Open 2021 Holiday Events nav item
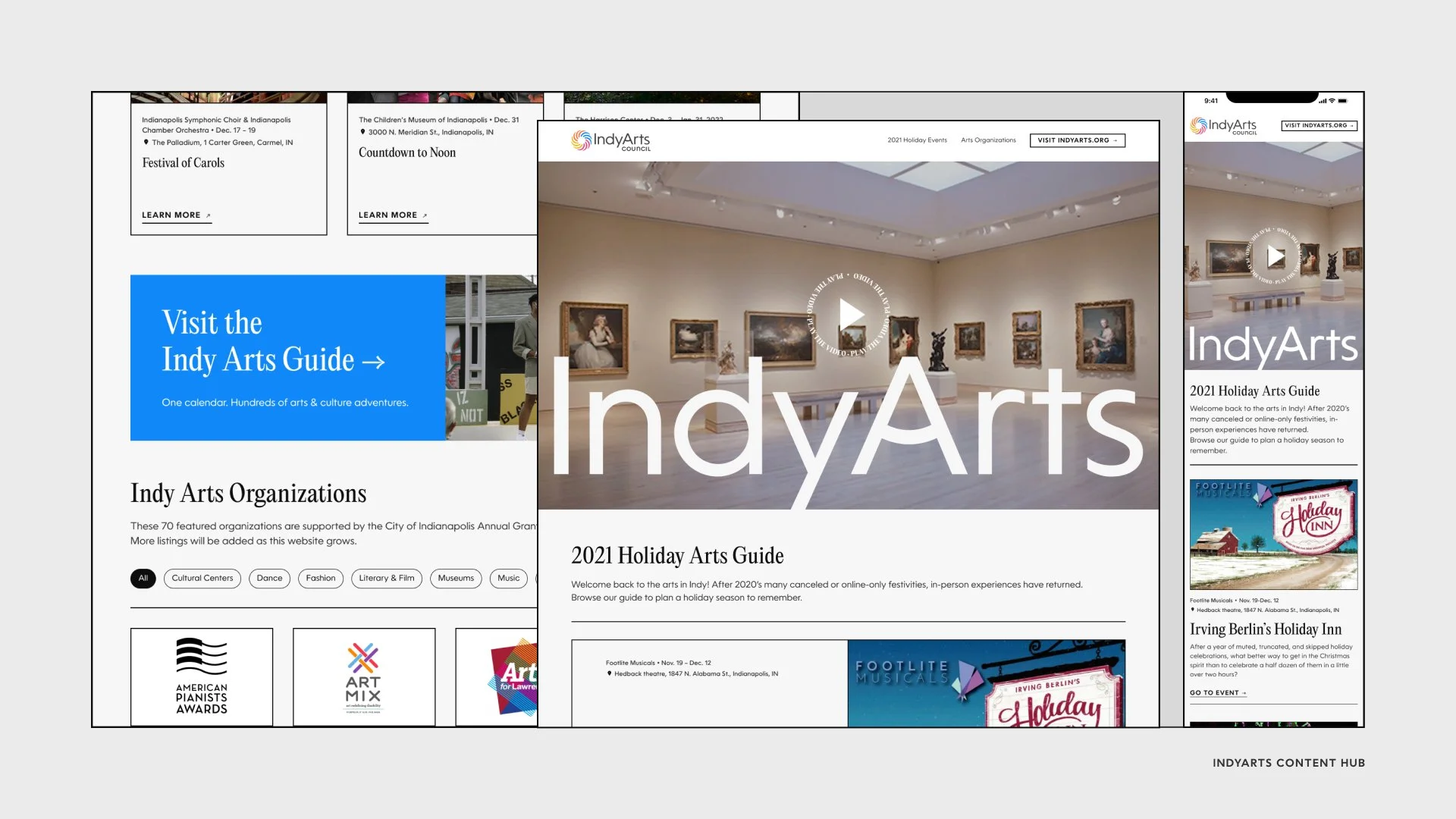This screenshot has height=819, width=1456. [917, 140]
